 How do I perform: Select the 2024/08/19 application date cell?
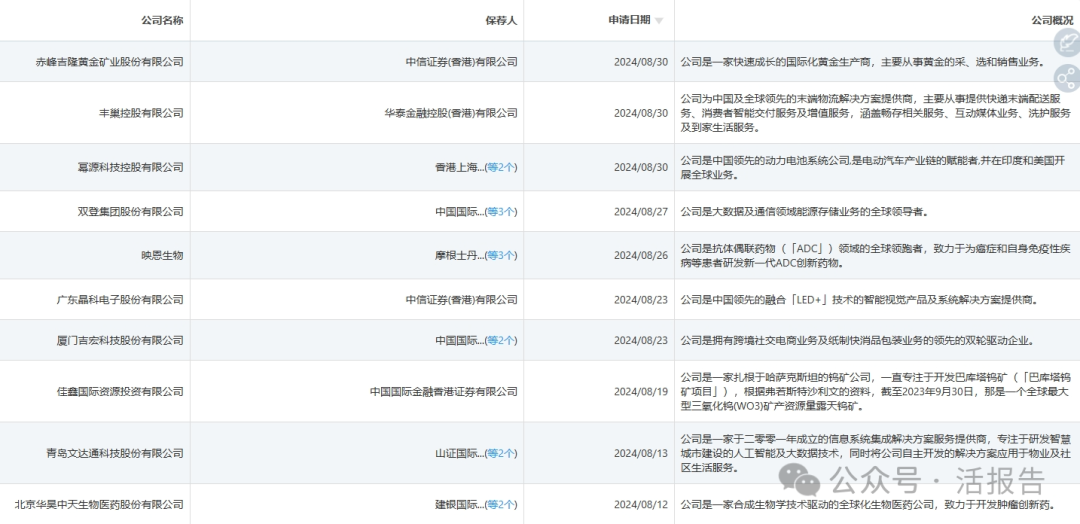coord(640,392)
